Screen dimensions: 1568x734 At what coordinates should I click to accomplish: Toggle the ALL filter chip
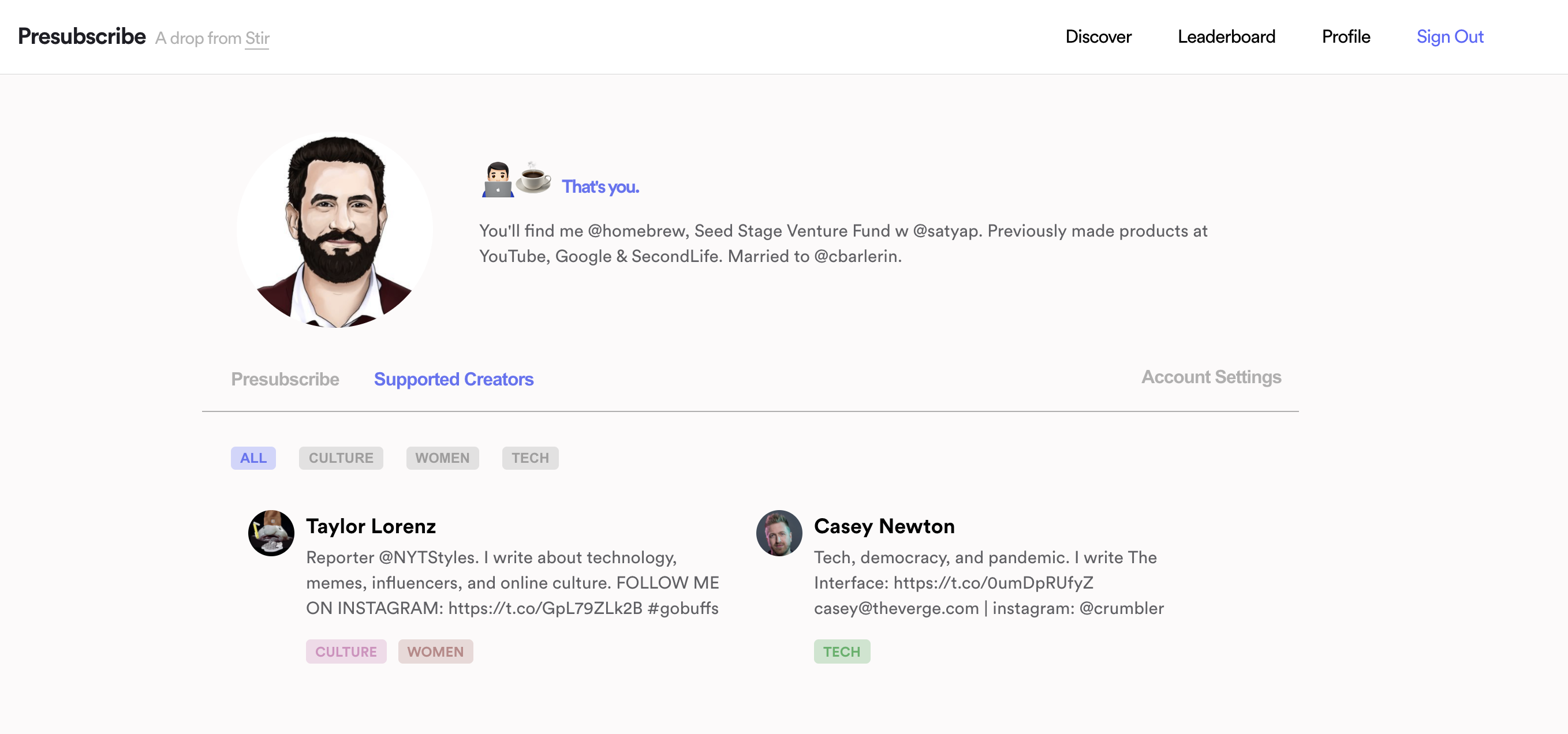[253, 458]
